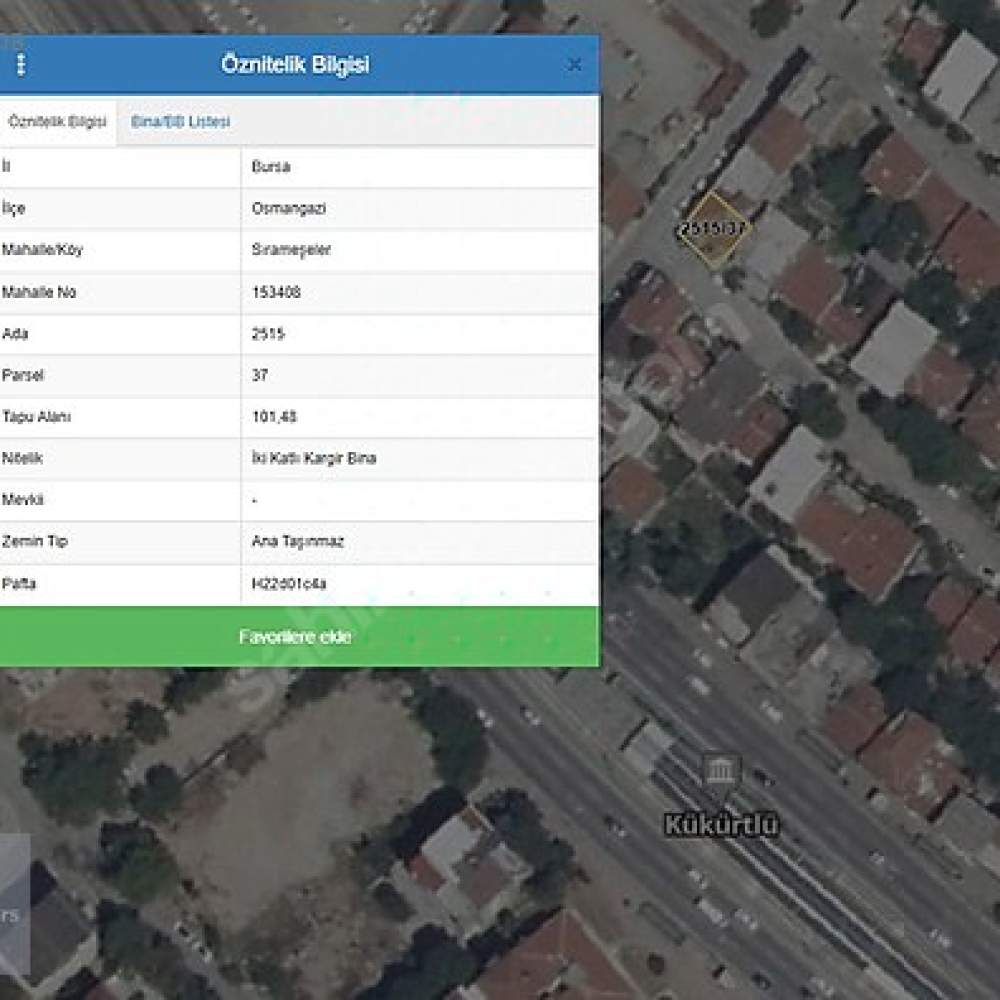The height and width of the screenshot is (1000, 1000).
Task: Click the Kükürtlü landmark marker icon on the map
Action: [x=721, y=774]
